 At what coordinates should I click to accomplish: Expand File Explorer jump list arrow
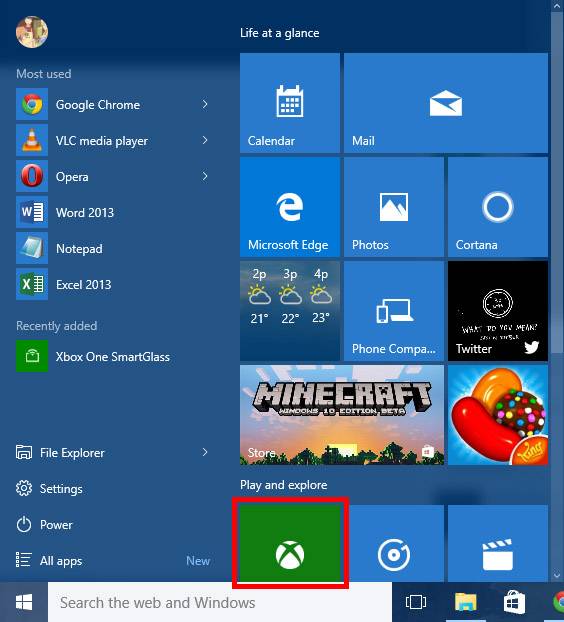[x=205, y=452]
